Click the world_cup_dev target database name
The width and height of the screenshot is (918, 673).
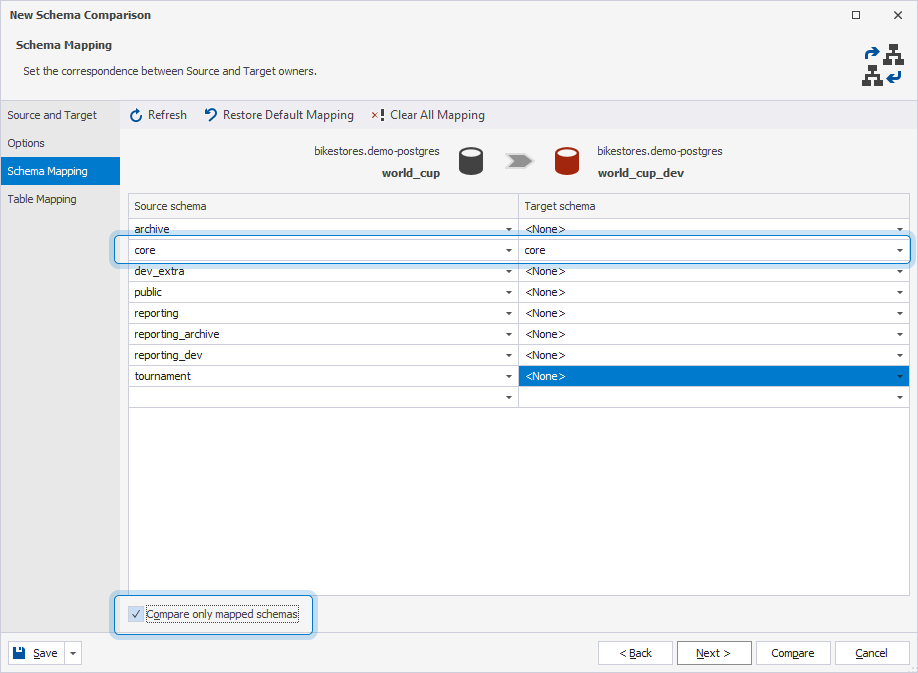[x=640, y=173]
